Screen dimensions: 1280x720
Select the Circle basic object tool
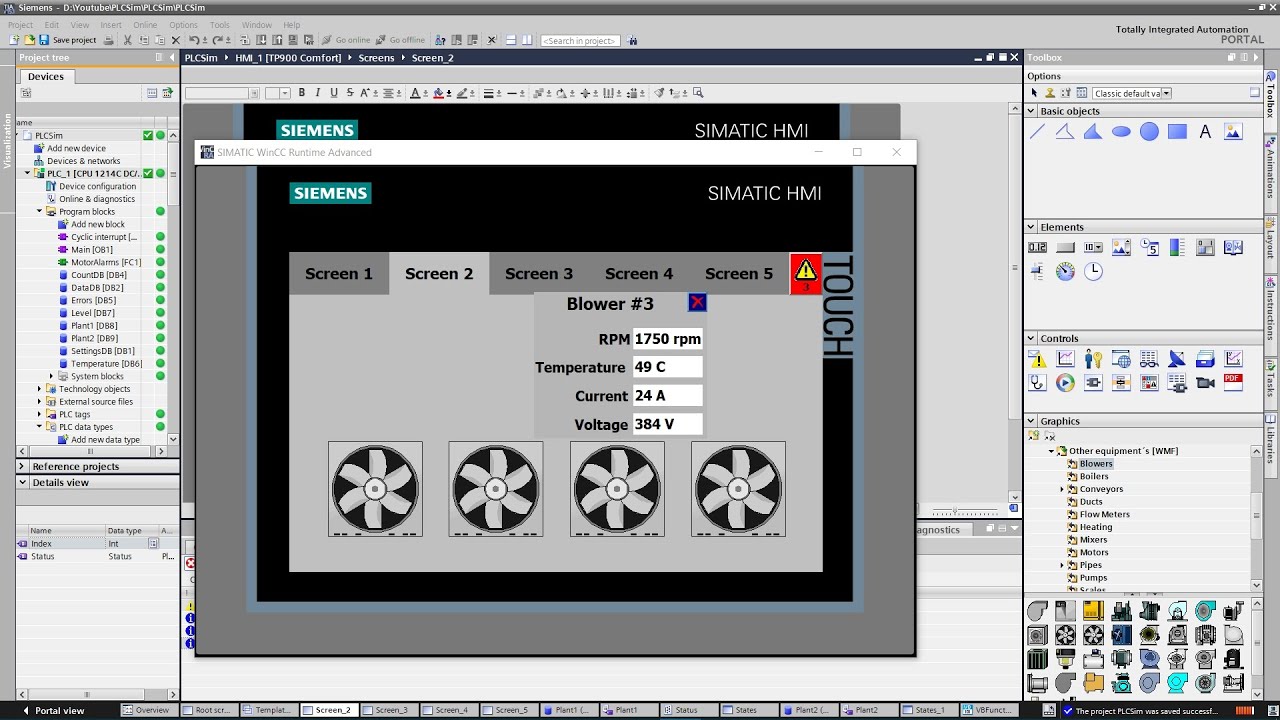[x=1149, y=131]
